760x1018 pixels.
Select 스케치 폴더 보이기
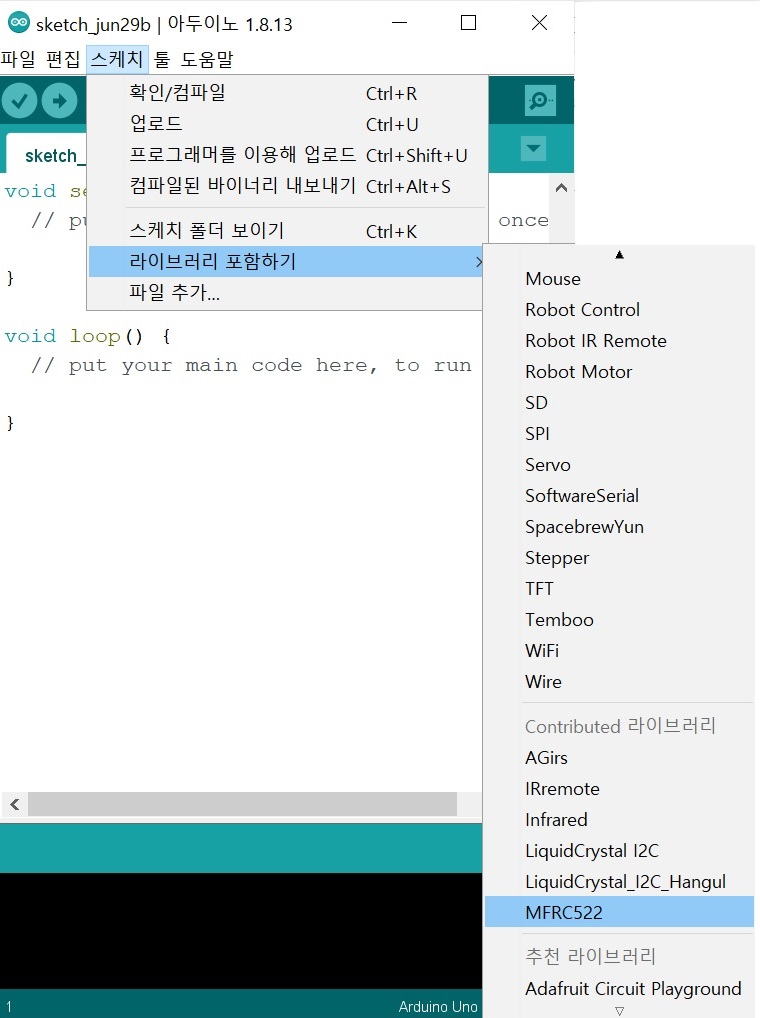286,230
